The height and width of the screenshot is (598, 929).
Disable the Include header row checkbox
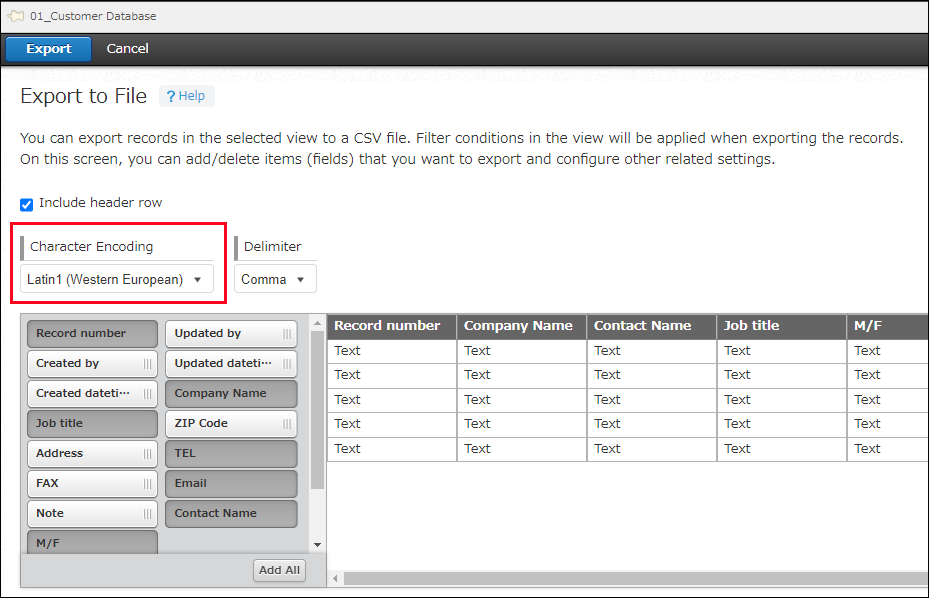tap(25, 203)
